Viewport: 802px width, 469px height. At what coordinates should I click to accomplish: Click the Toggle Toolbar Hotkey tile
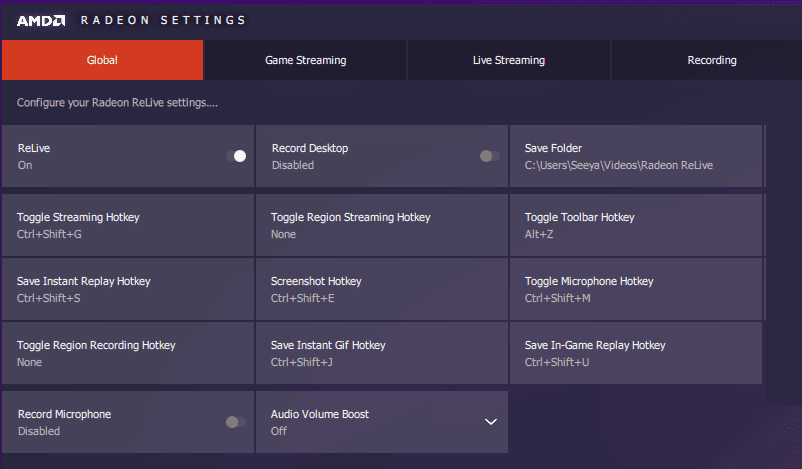coord(636,225)
